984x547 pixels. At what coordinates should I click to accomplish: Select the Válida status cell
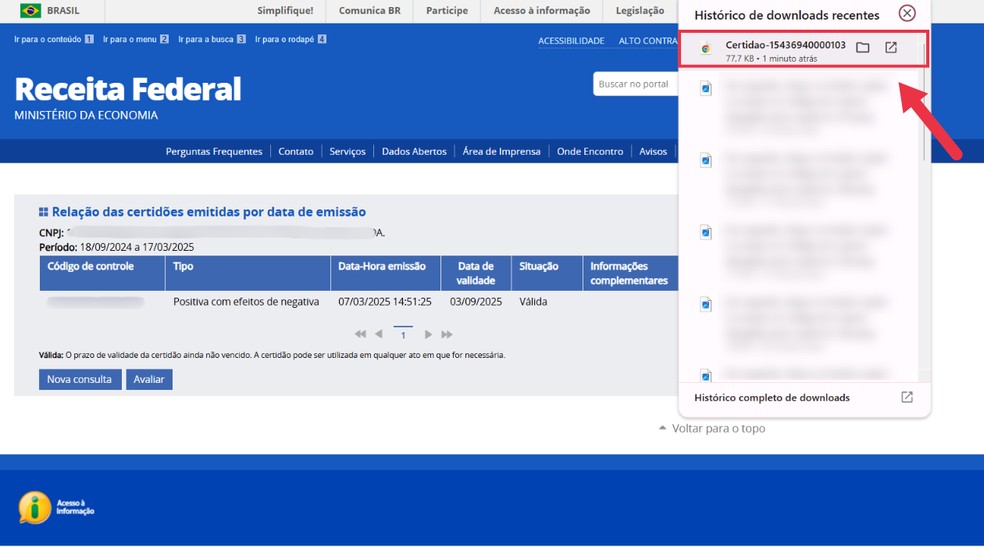coord(533,302)
